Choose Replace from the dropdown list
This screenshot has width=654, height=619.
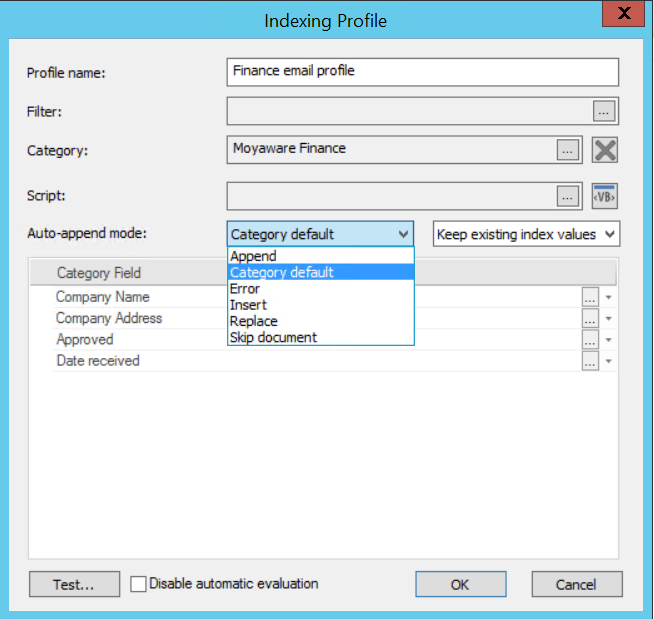tap(321, 321)
